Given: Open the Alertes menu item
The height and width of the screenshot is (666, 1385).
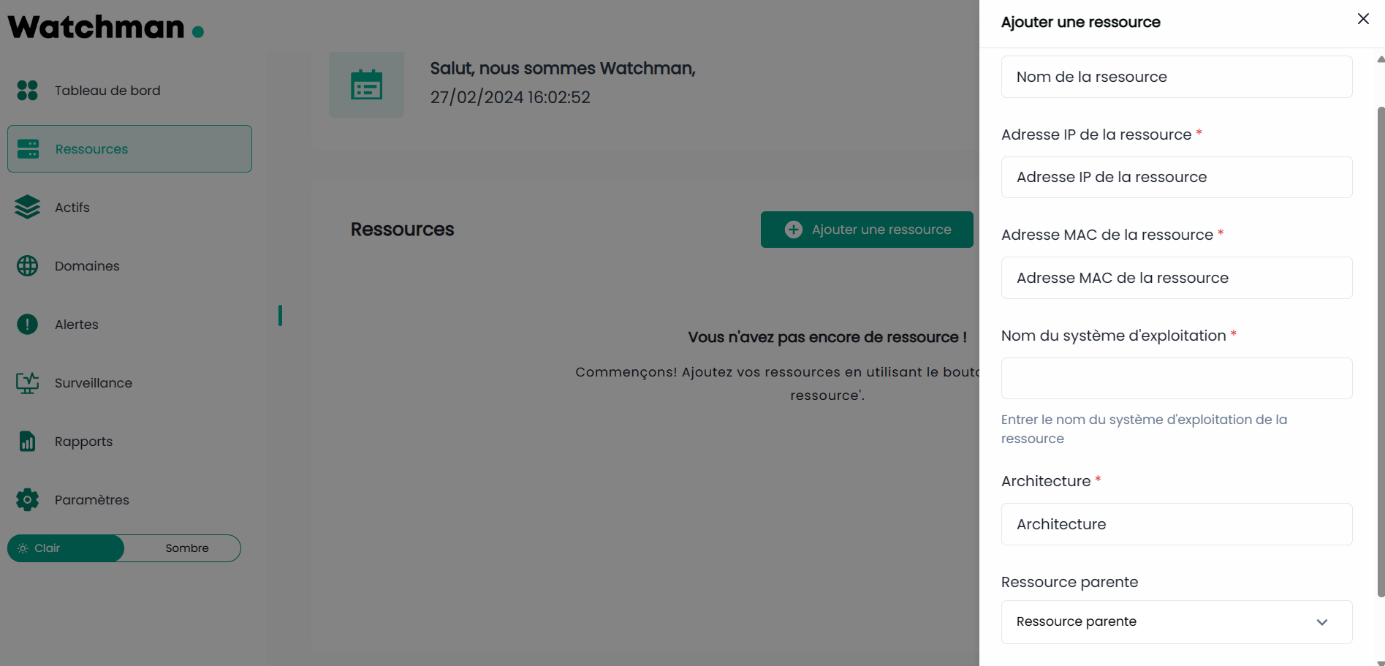Looking at the screenshot, I should pos(129,324).
